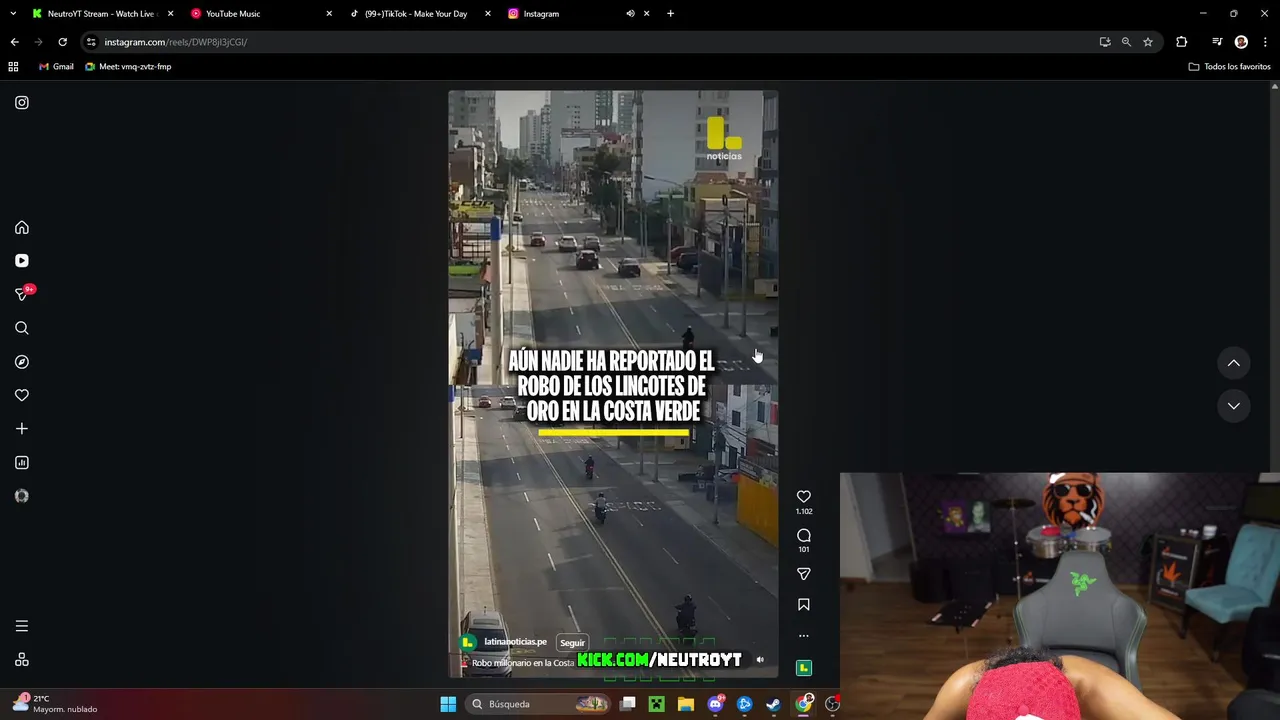Image resolution: width=1280 pixels, height=720 pixels.
Task: Reload the Instagram page
Action: [62, 42]
